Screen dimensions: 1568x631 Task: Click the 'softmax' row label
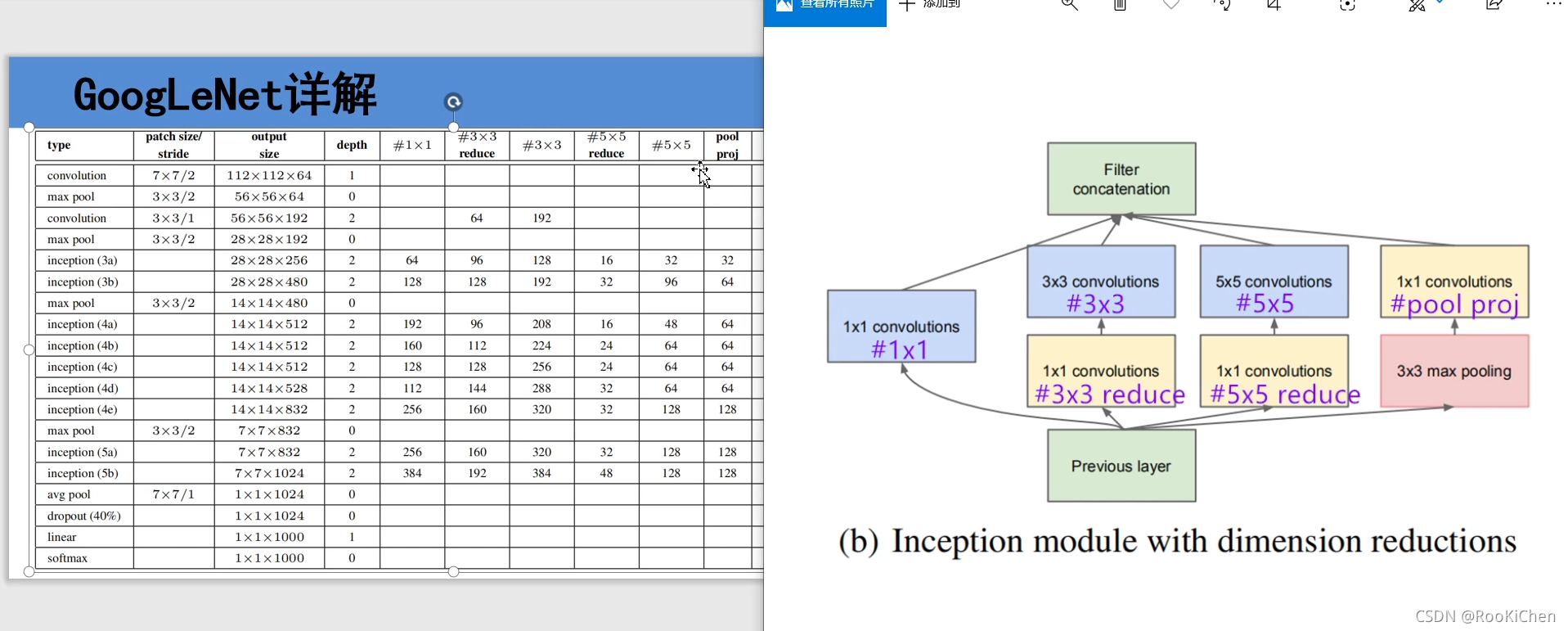point(67,558)
